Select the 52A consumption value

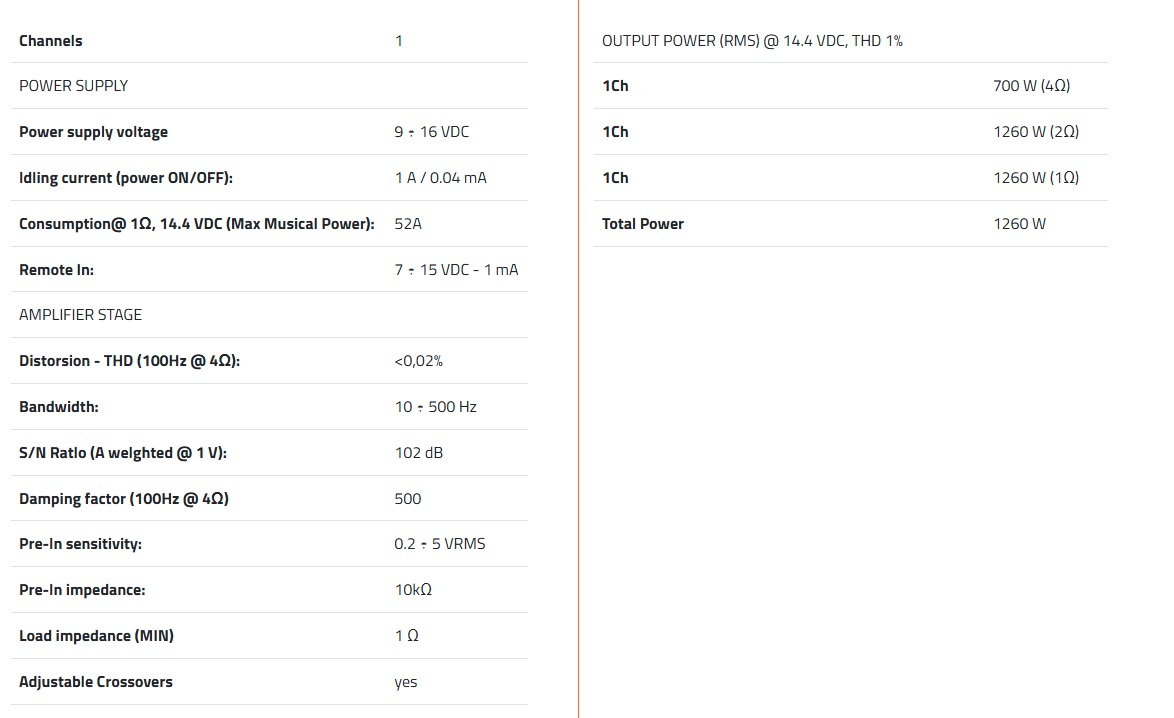pos(408,224)
